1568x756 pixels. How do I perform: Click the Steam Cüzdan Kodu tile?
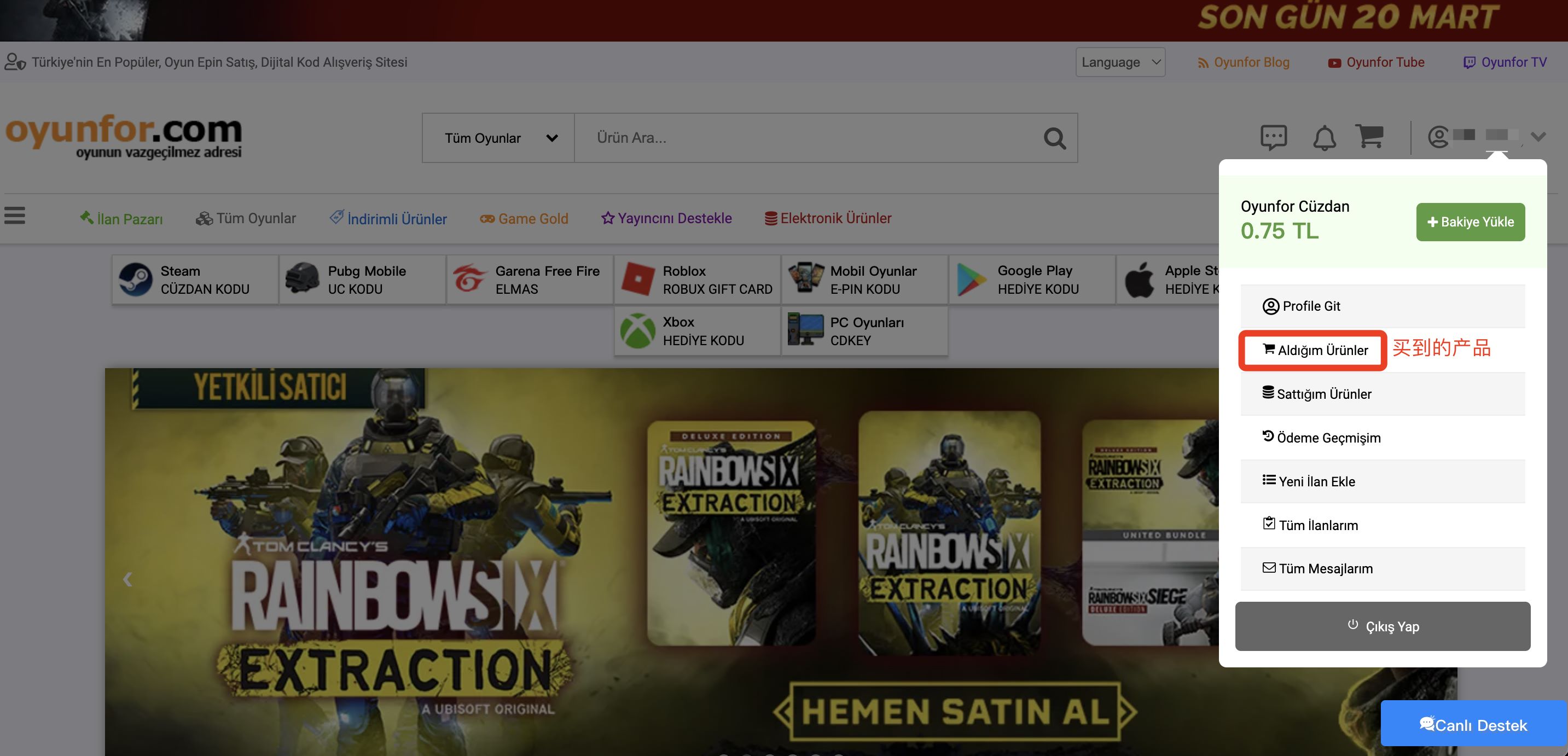(195, 280)
